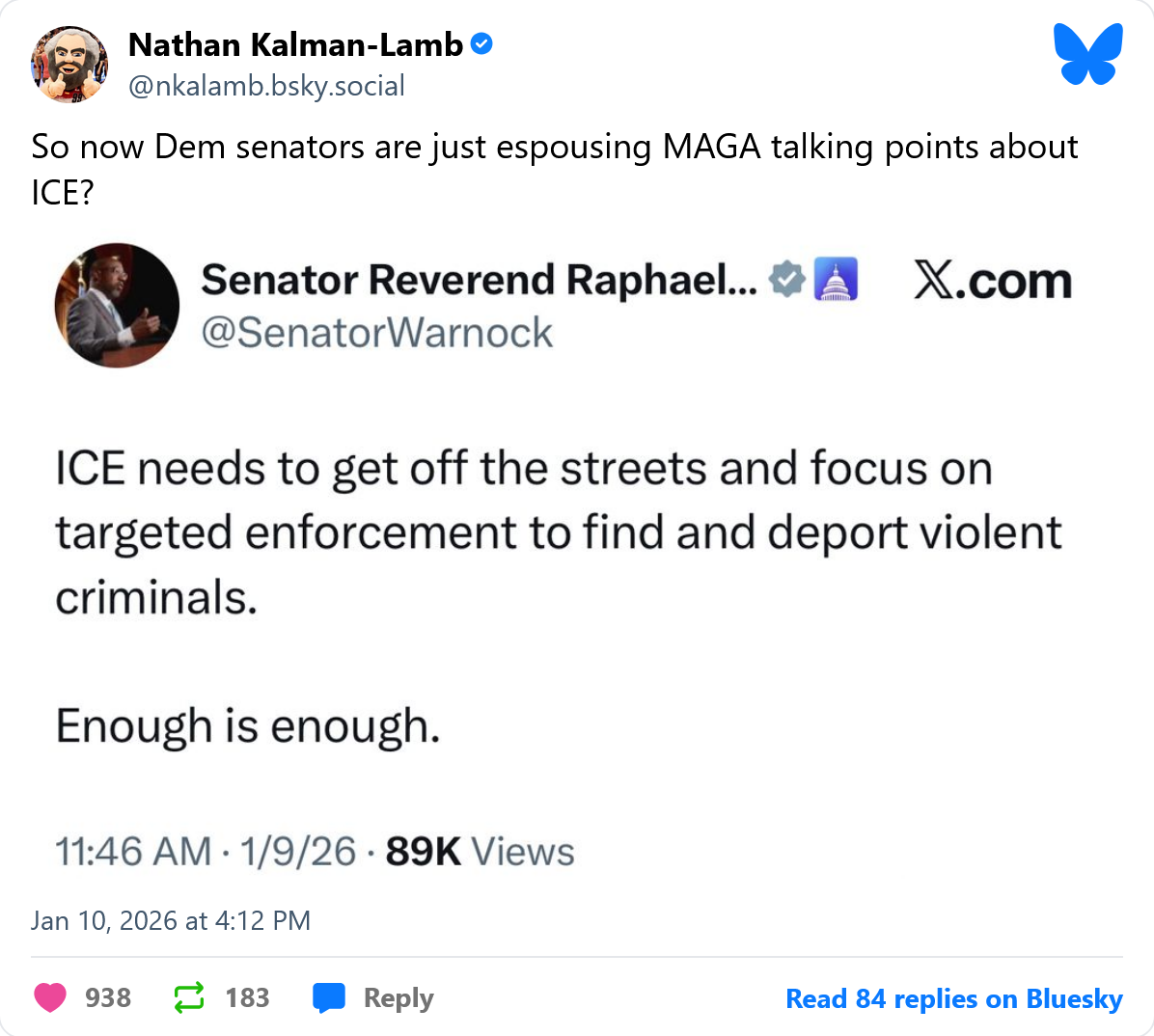
Task: Open the Jan 10, 2026 post timestamp
Action: pos(171,920)
